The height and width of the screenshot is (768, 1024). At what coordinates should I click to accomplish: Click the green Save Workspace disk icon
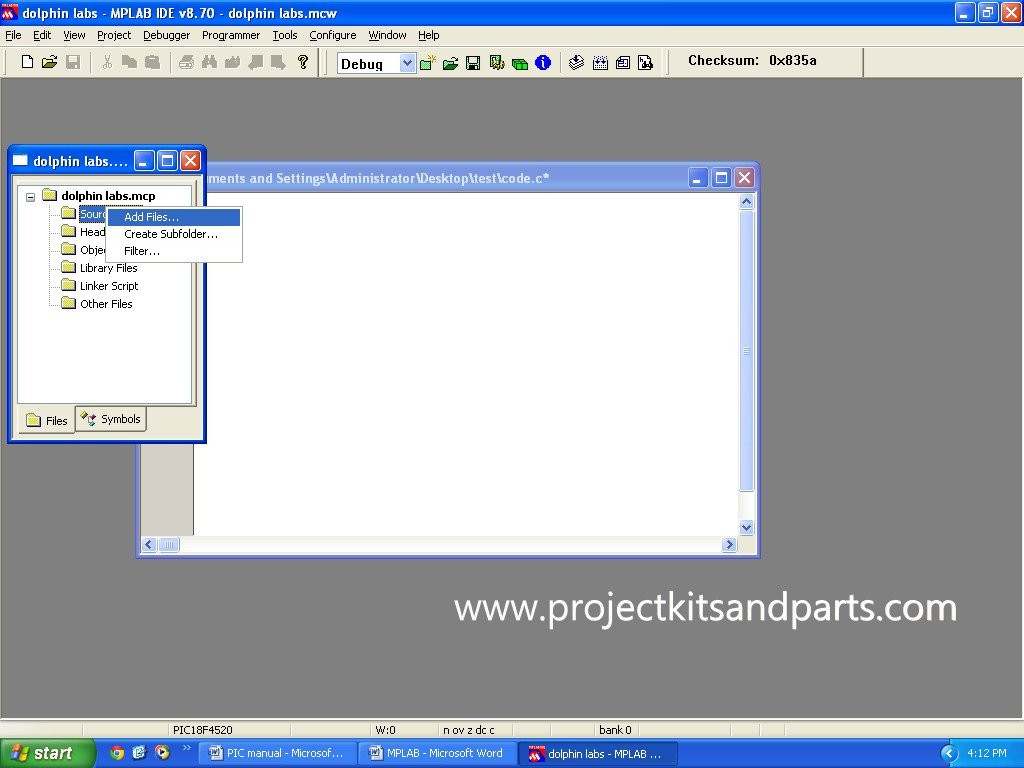tap(473, 63)
